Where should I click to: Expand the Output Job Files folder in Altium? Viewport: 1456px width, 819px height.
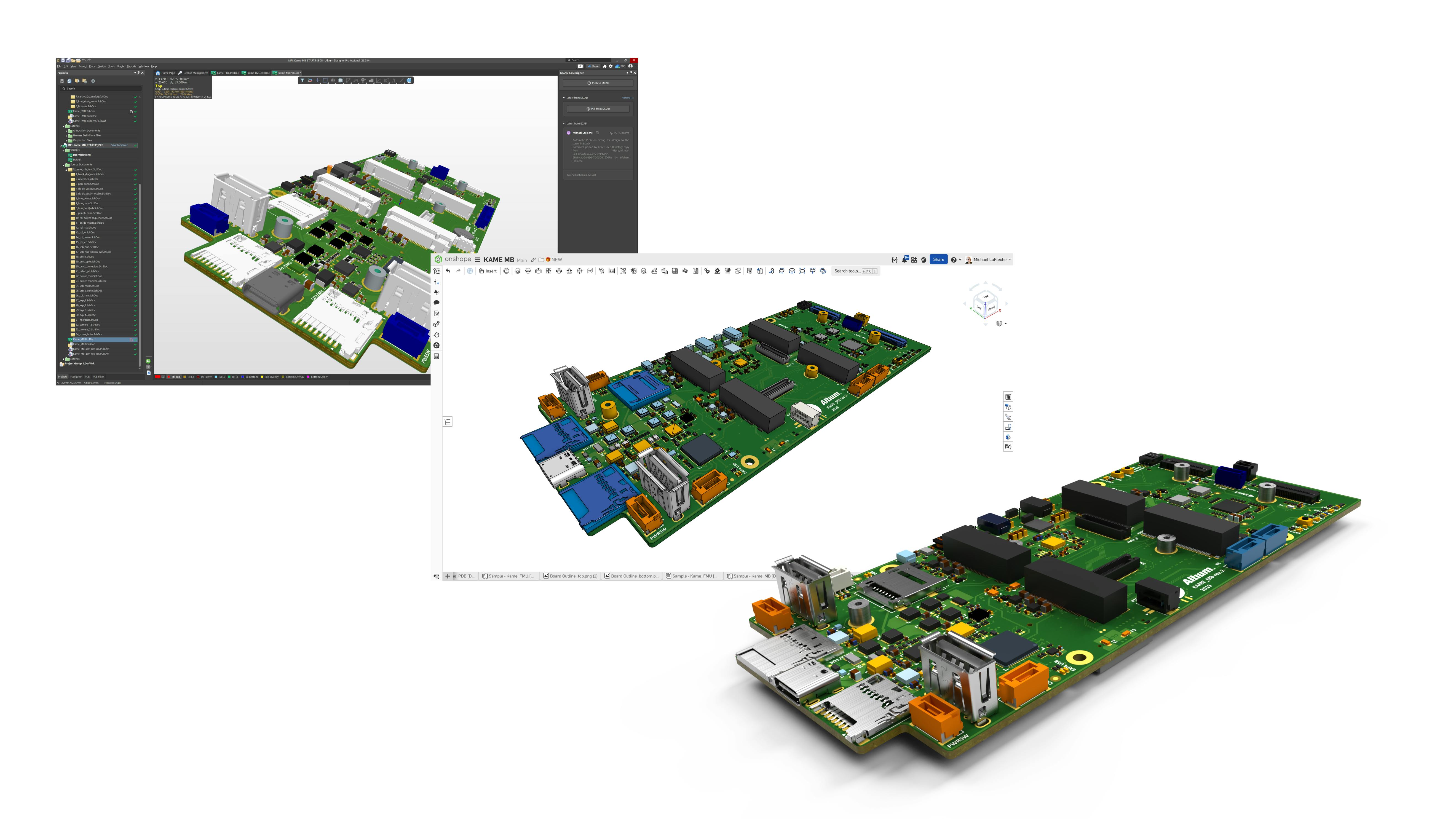pyautogui.click(x=66, y=140)
